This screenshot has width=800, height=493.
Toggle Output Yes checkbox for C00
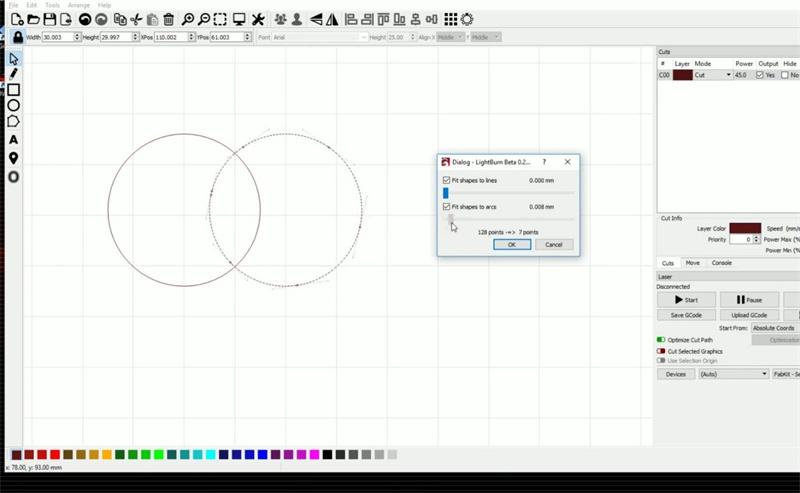tap(760, 75)
